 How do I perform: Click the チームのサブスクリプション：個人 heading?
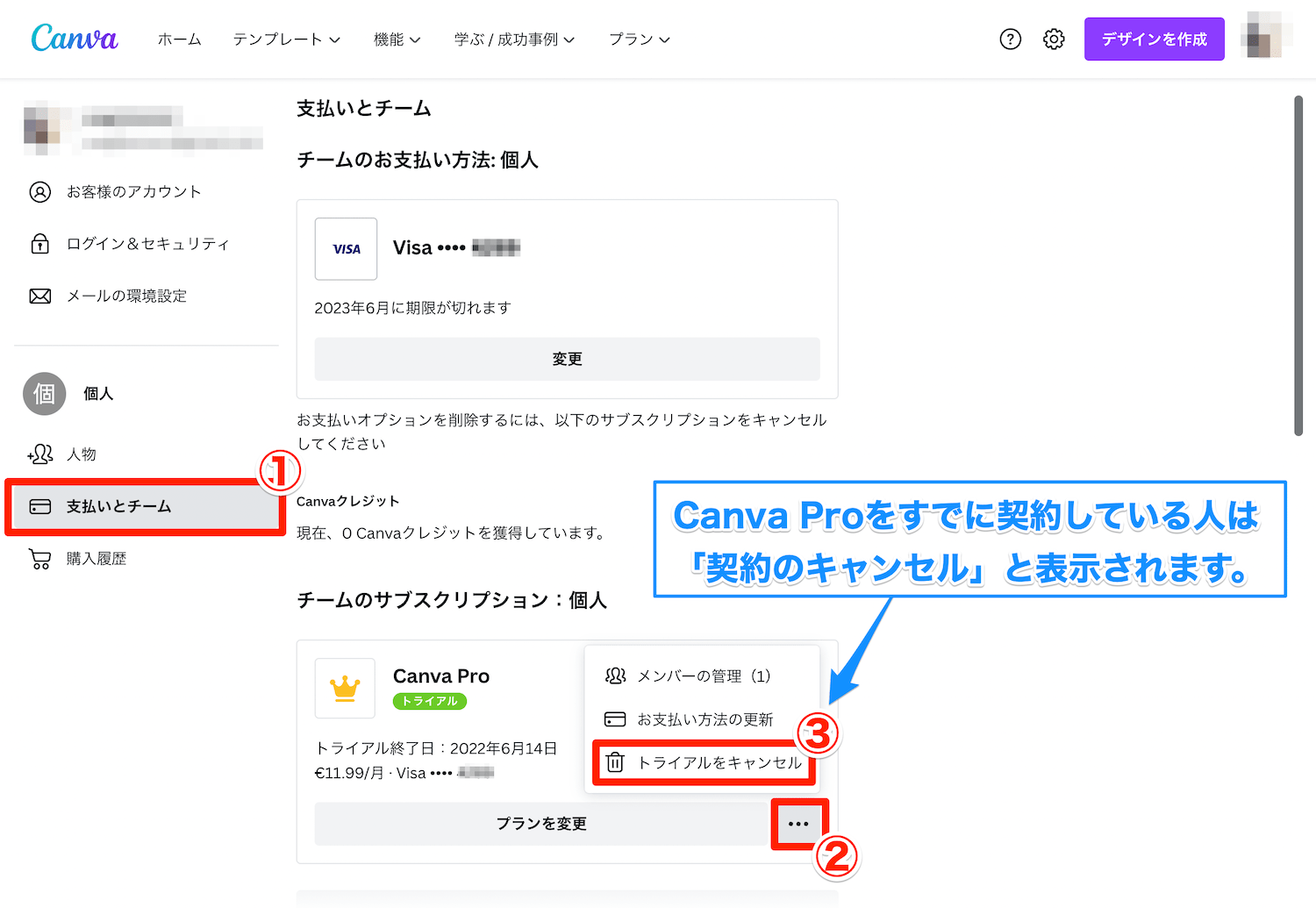point(452,600)
